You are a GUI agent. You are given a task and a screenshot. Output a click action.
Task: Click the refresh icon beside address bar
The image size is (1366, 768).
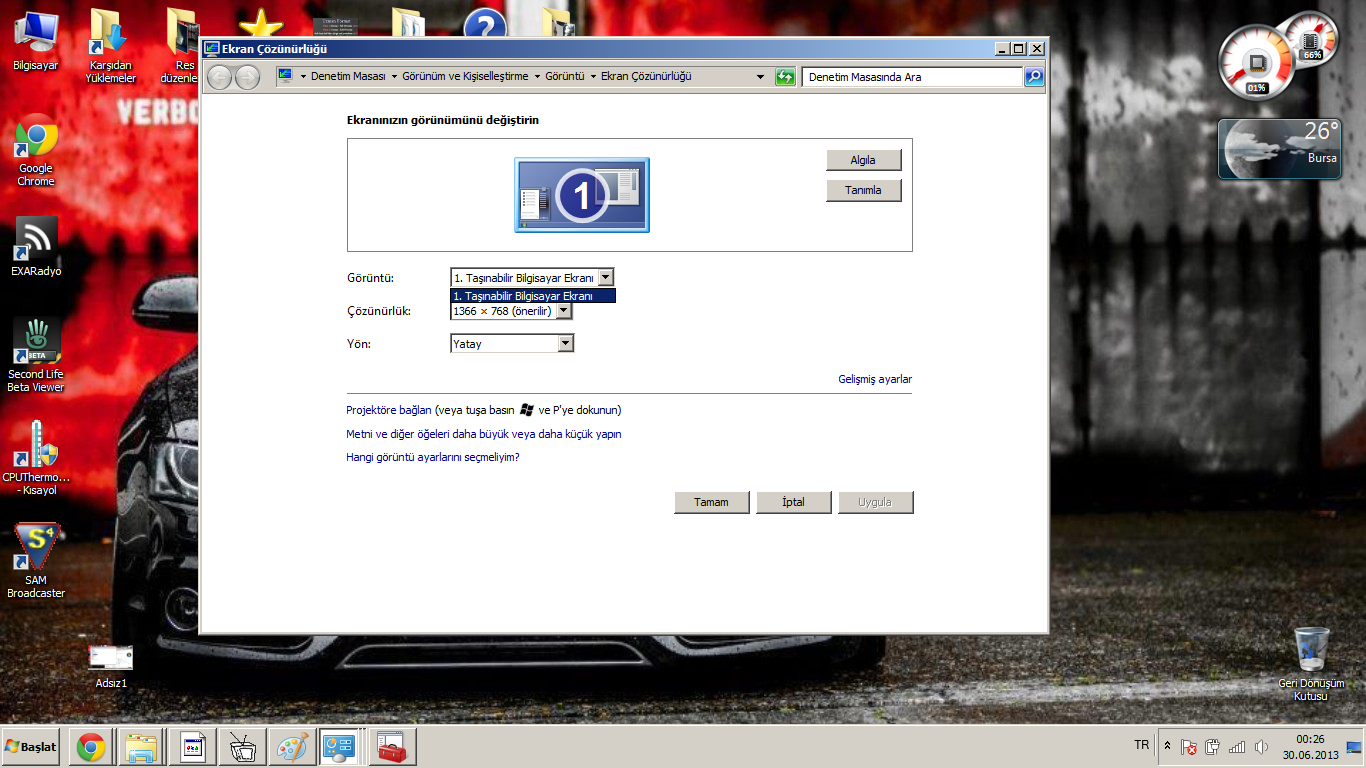(785, 77)
